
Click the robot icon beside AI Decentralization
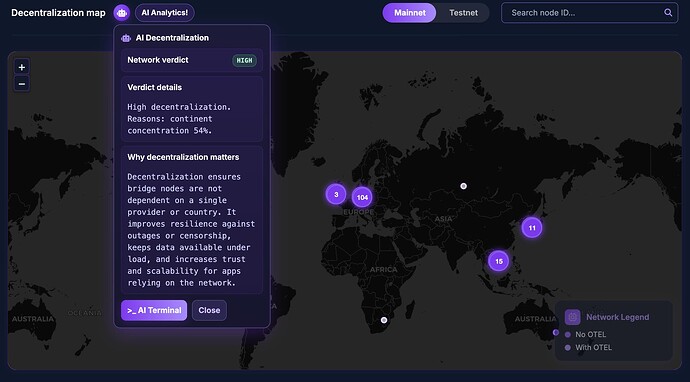pyautogui.click(x=126, y=38)
